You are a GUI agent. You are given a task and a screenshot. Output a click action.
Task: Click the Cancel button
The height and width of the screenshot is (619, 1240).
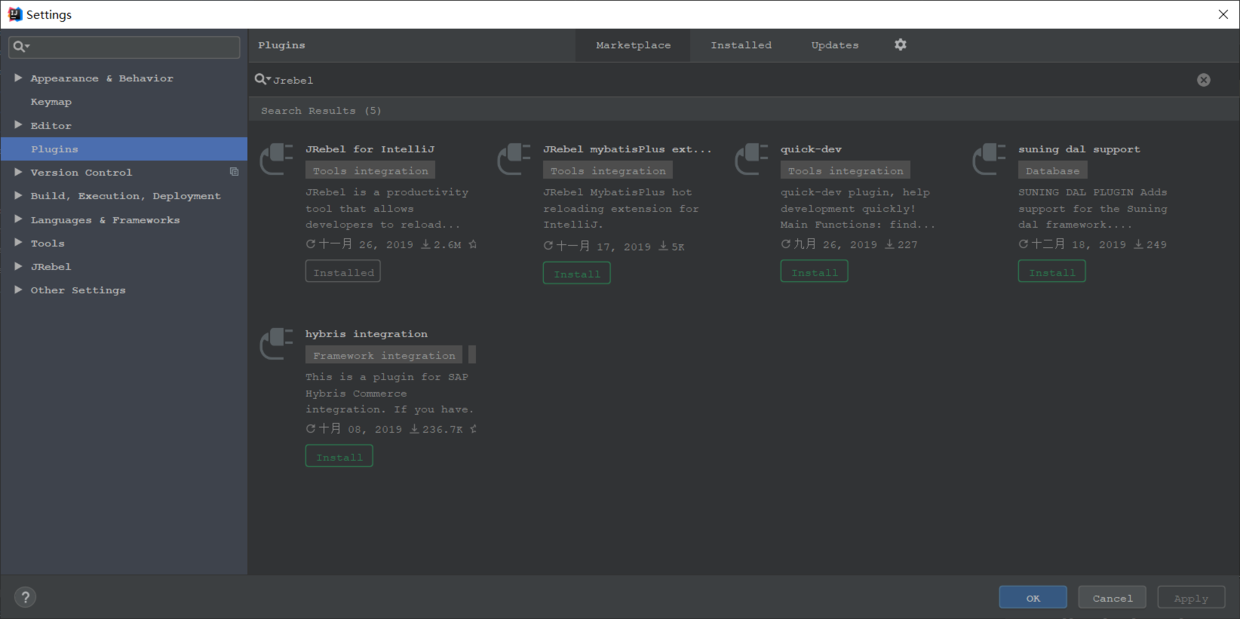pyautogui.click(x=1112, y=598)
